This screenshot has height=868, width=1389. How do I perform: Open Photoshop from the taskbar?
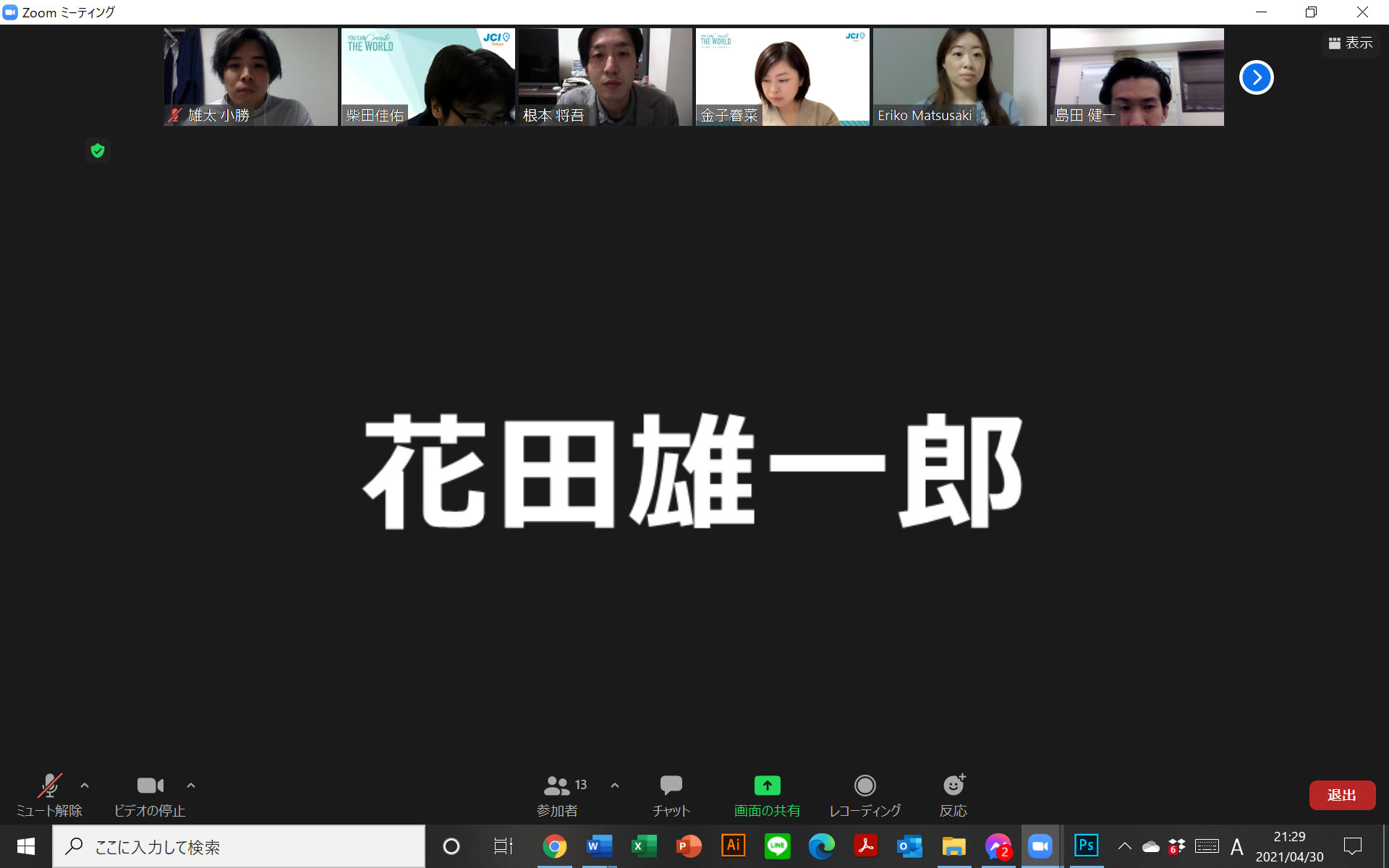pyautogui.click(x=1085, y=846)
